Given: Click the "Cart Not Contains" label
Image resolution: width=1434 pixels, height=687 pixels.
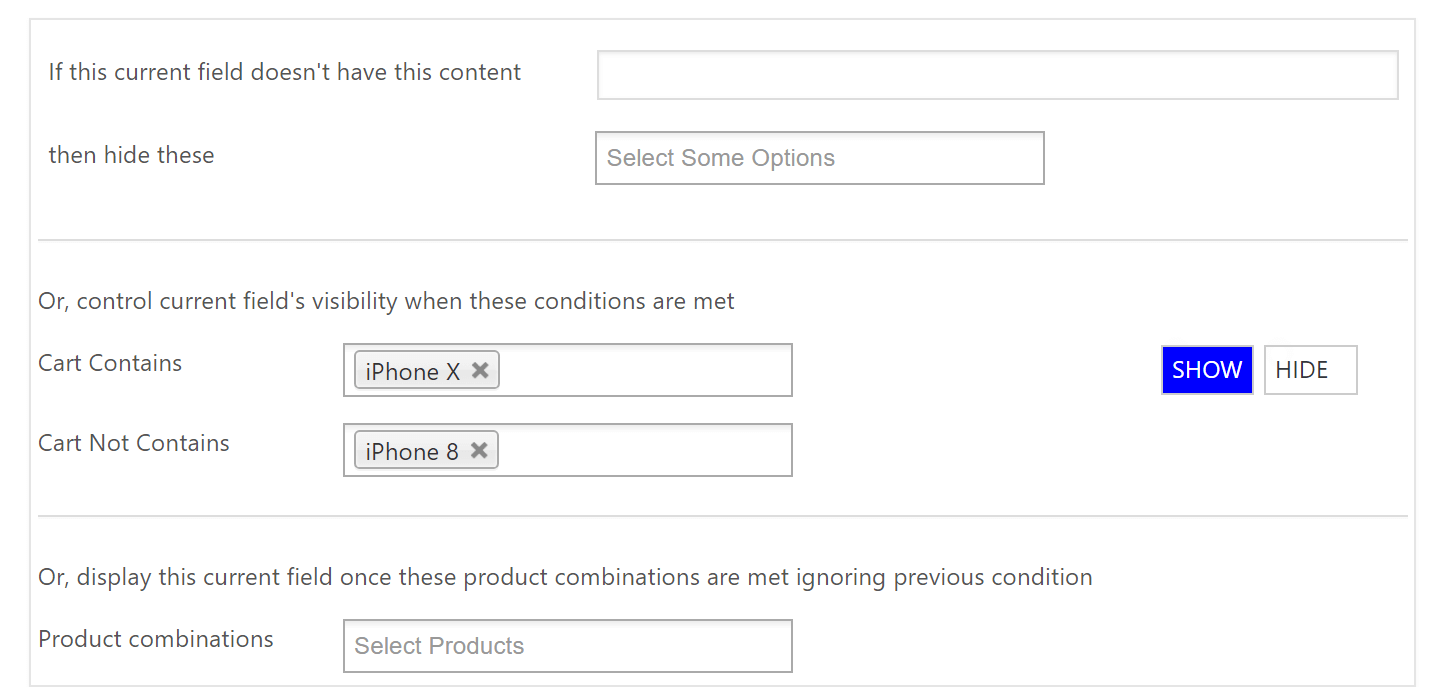Looking at the screenshot, I should pos(133,443).
